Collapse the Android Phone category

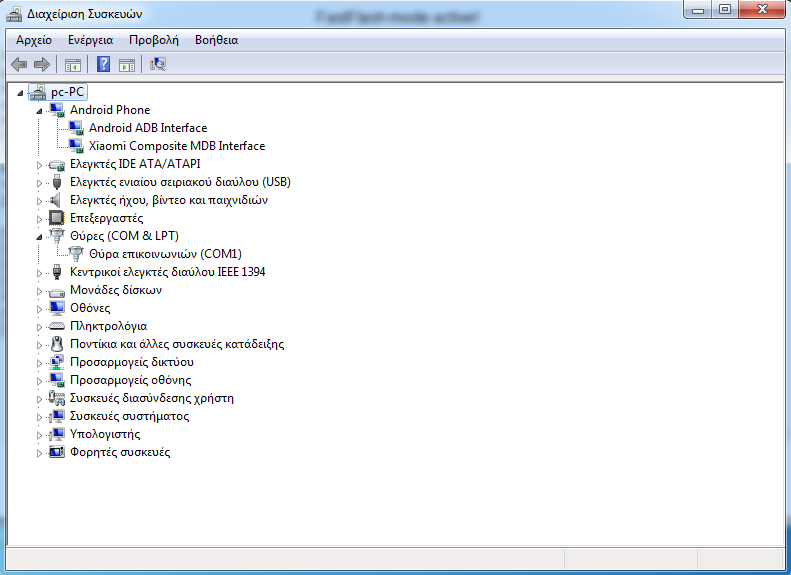[x=39, y=110]
